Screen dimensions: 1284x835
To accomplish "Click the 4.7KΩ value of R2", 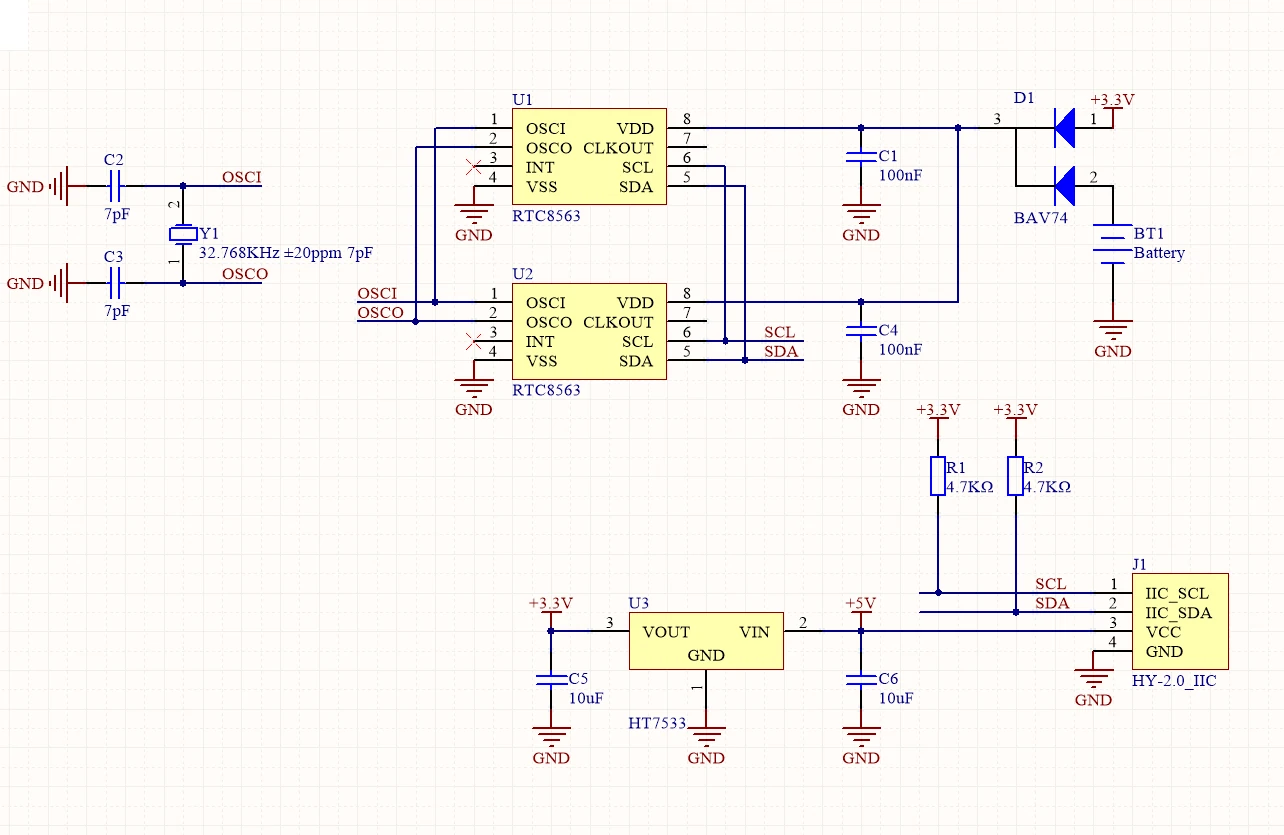I will (x=1047, y=487).
